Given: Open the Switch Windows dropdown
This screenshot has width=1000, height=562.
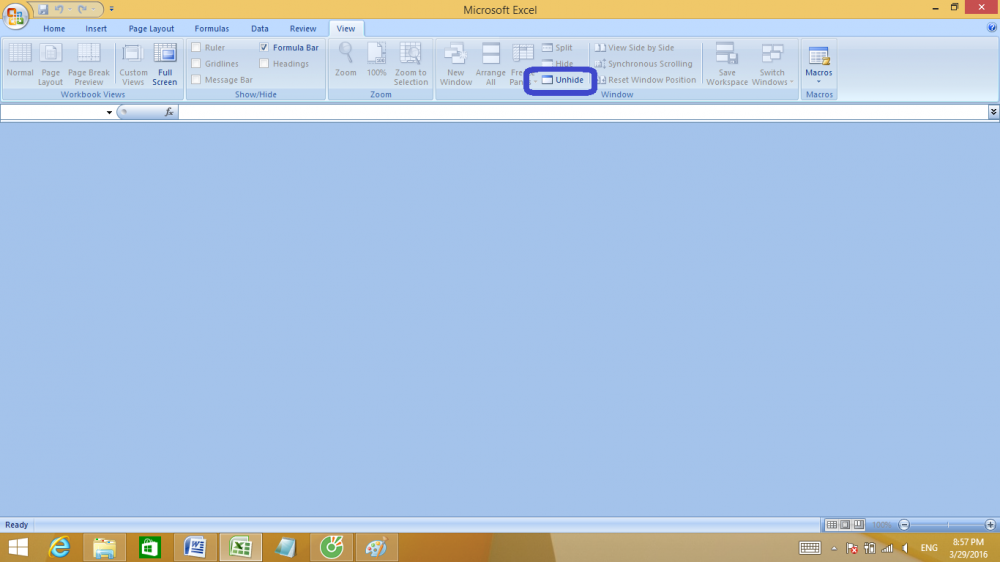Looking at the screenshot, I should [772, 64].
